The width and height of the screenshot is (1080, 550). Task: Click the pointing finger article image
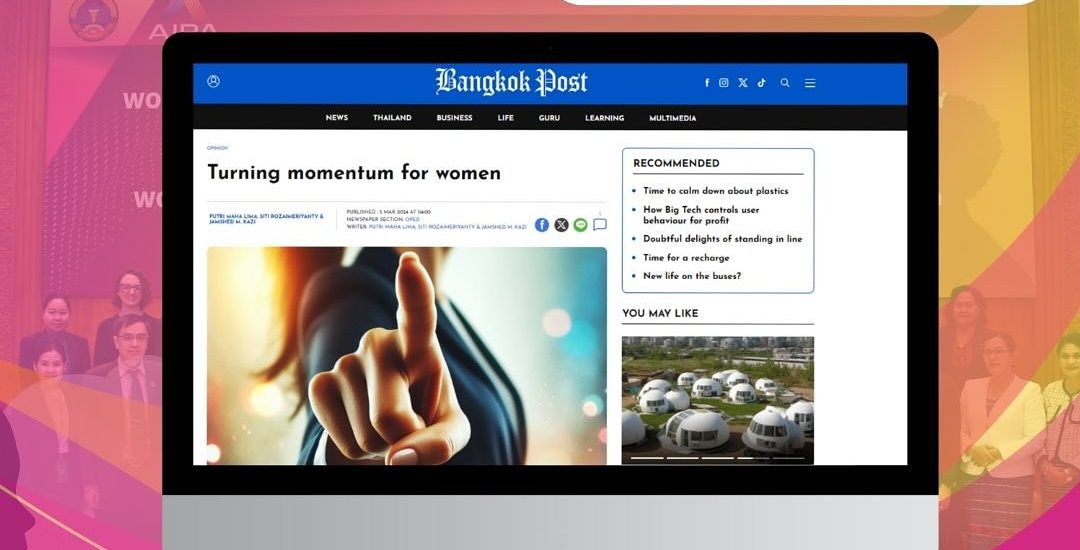tap(407, 356)
